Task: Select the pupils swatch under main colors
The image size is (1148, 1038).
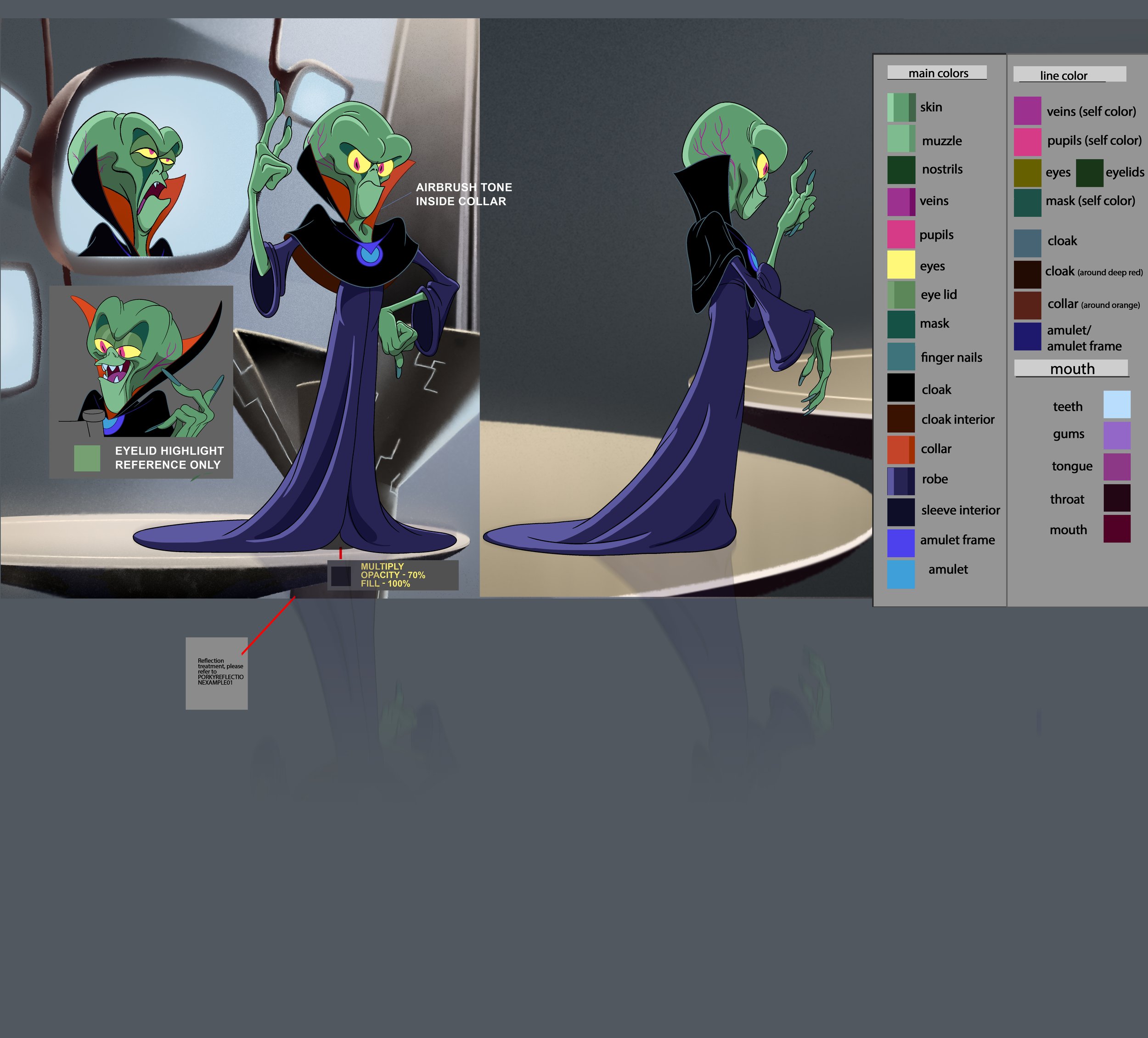Action: point(901,234)
